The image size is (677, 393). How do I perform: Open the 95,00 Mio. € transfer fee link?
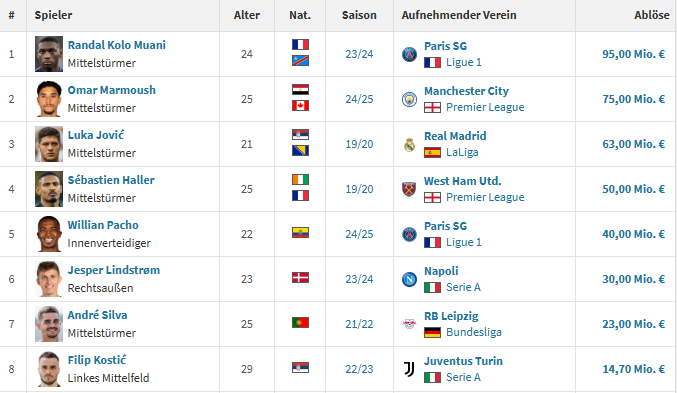point(633,54)
